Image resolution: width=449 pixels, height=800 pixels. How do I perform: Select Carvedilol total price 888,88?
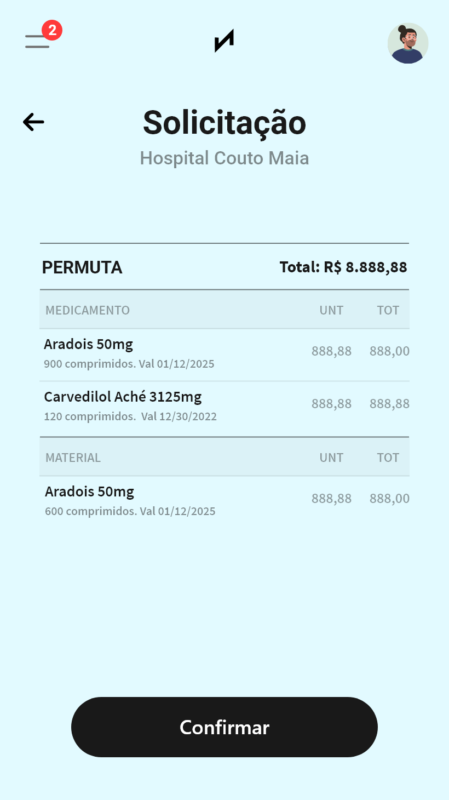pos(389,404)
